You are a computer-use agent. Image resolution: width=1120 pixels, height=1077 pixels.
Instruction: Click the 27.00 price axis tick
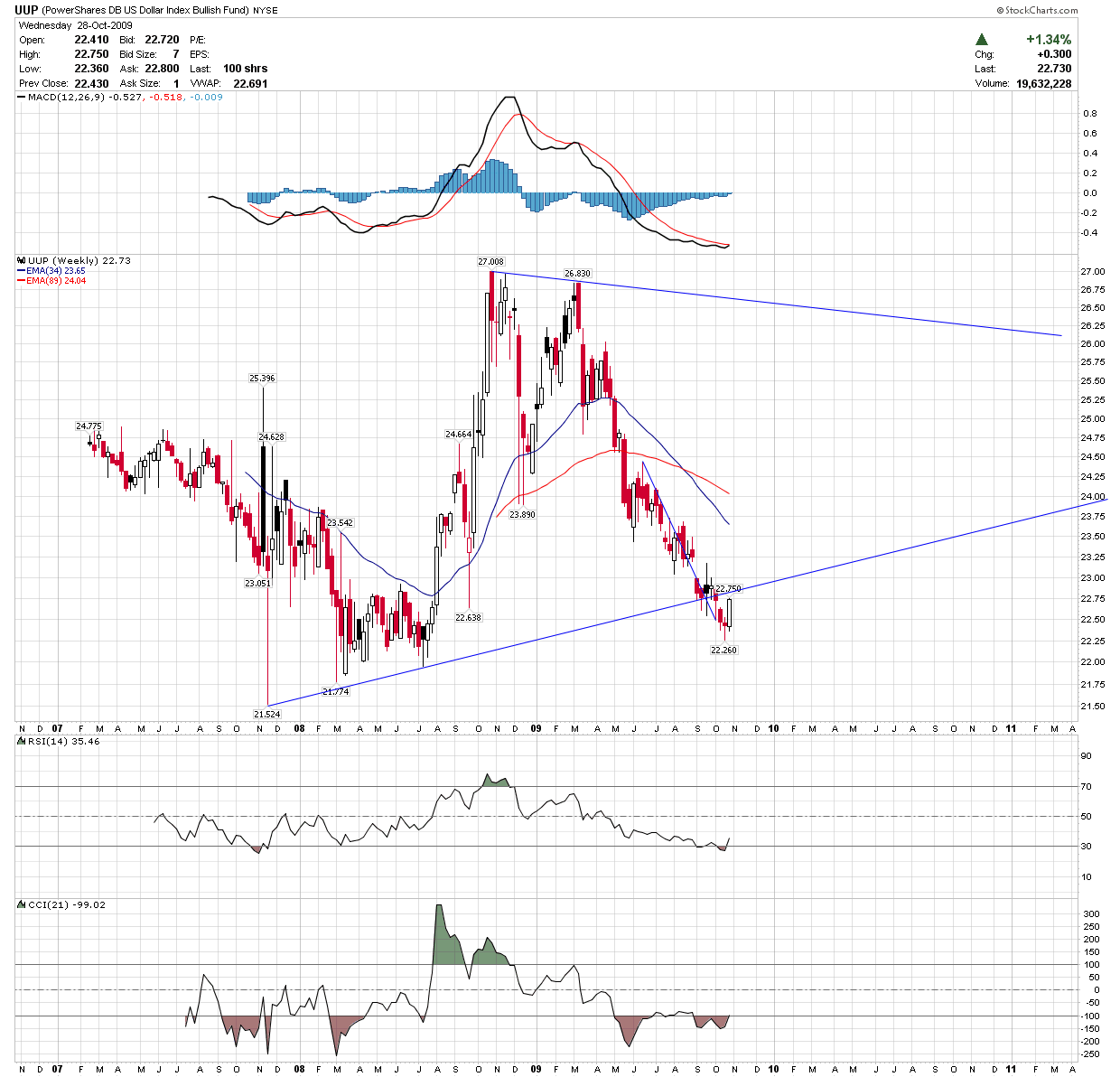coord(1093,272)
